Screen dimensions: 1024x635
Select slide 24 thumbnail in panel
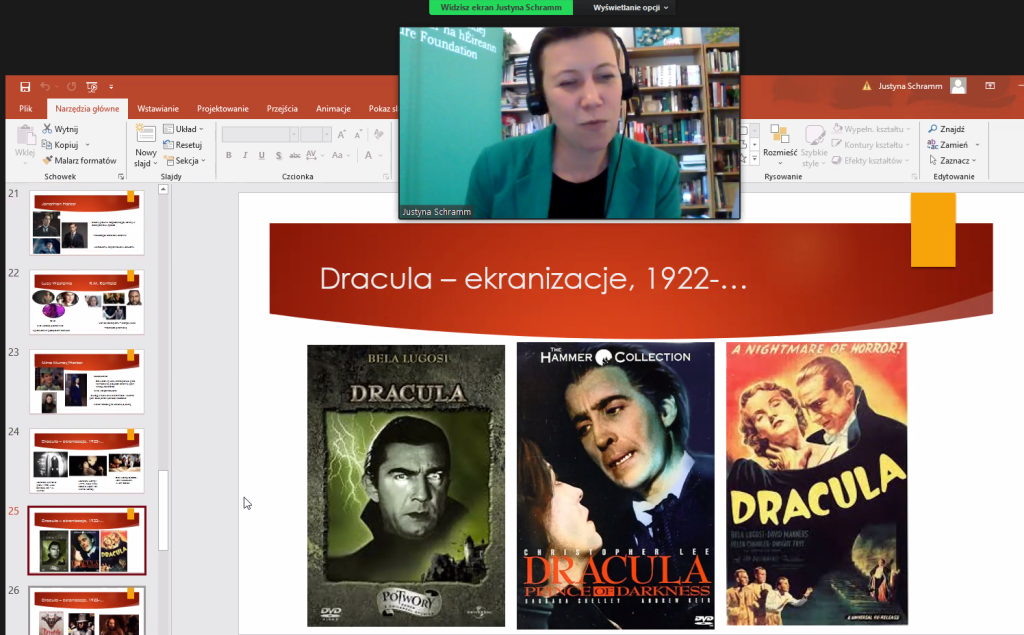(x=87, y=460)
